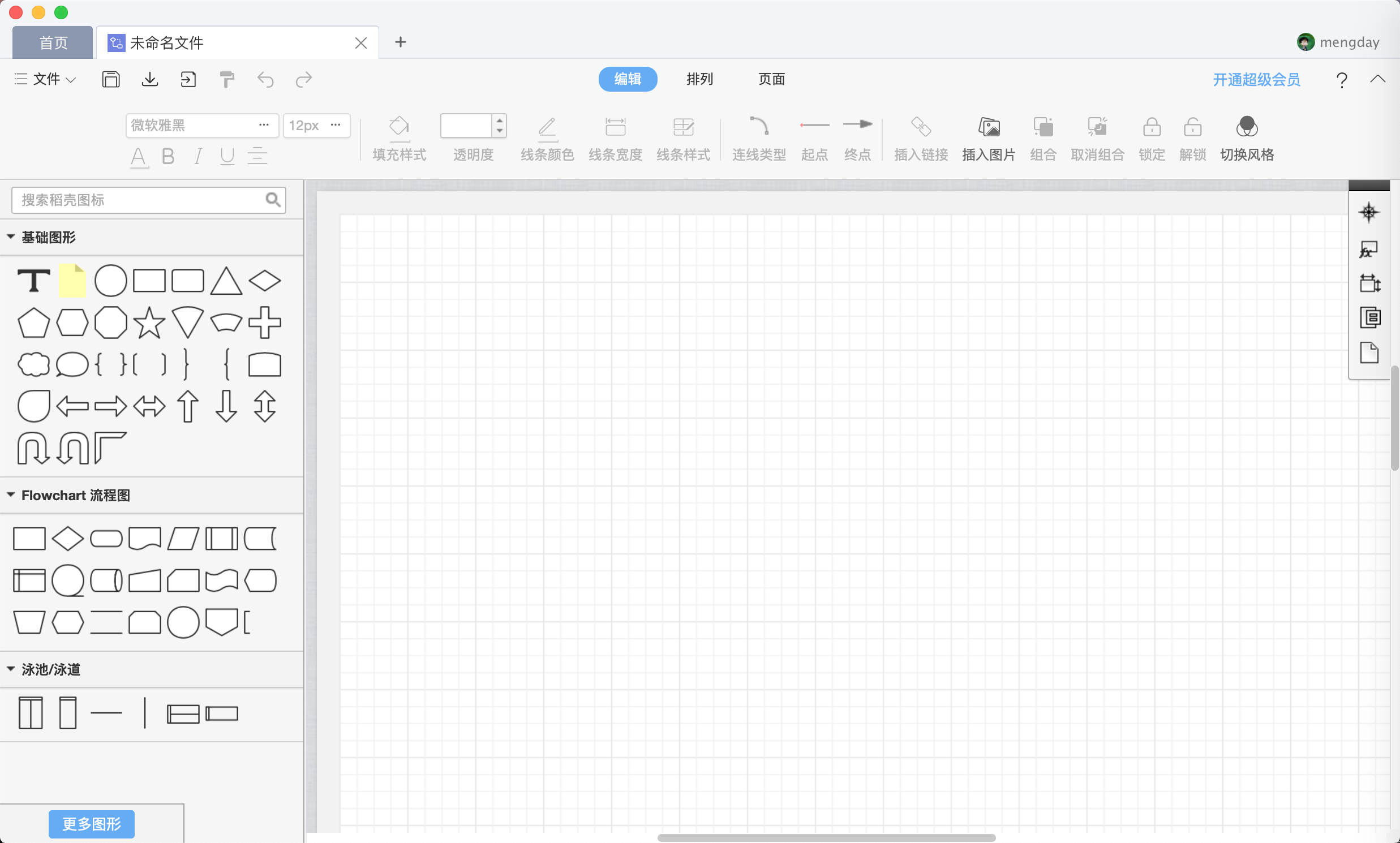Select the yellow sticky note shape
This screenshot has width=1400, height=843.
72,281
